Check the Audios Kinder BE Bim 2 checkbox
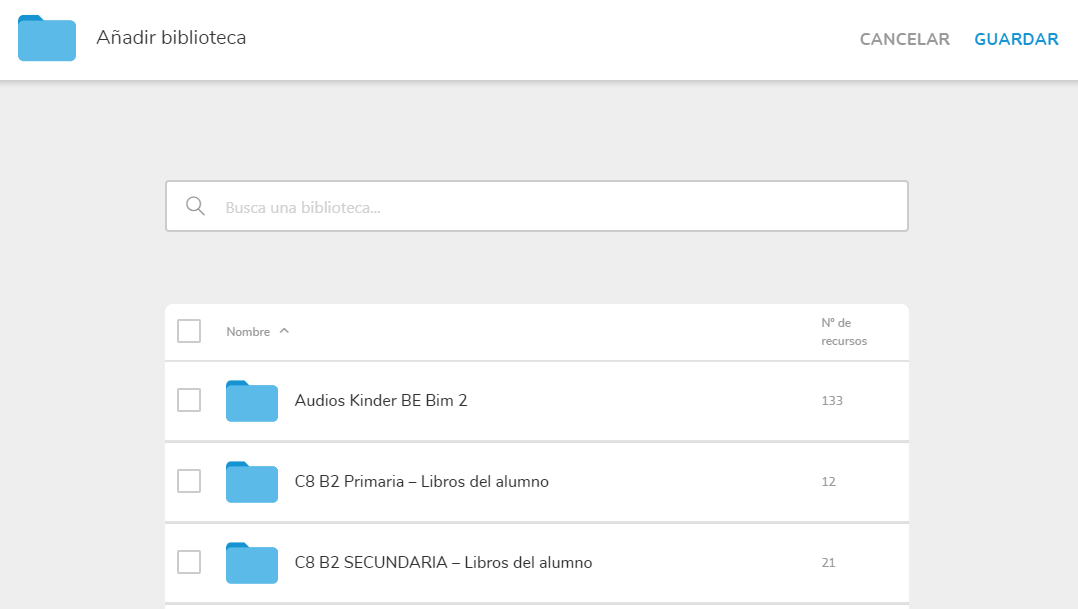This screenshot has width=1078, height=609. pos(189,400)
